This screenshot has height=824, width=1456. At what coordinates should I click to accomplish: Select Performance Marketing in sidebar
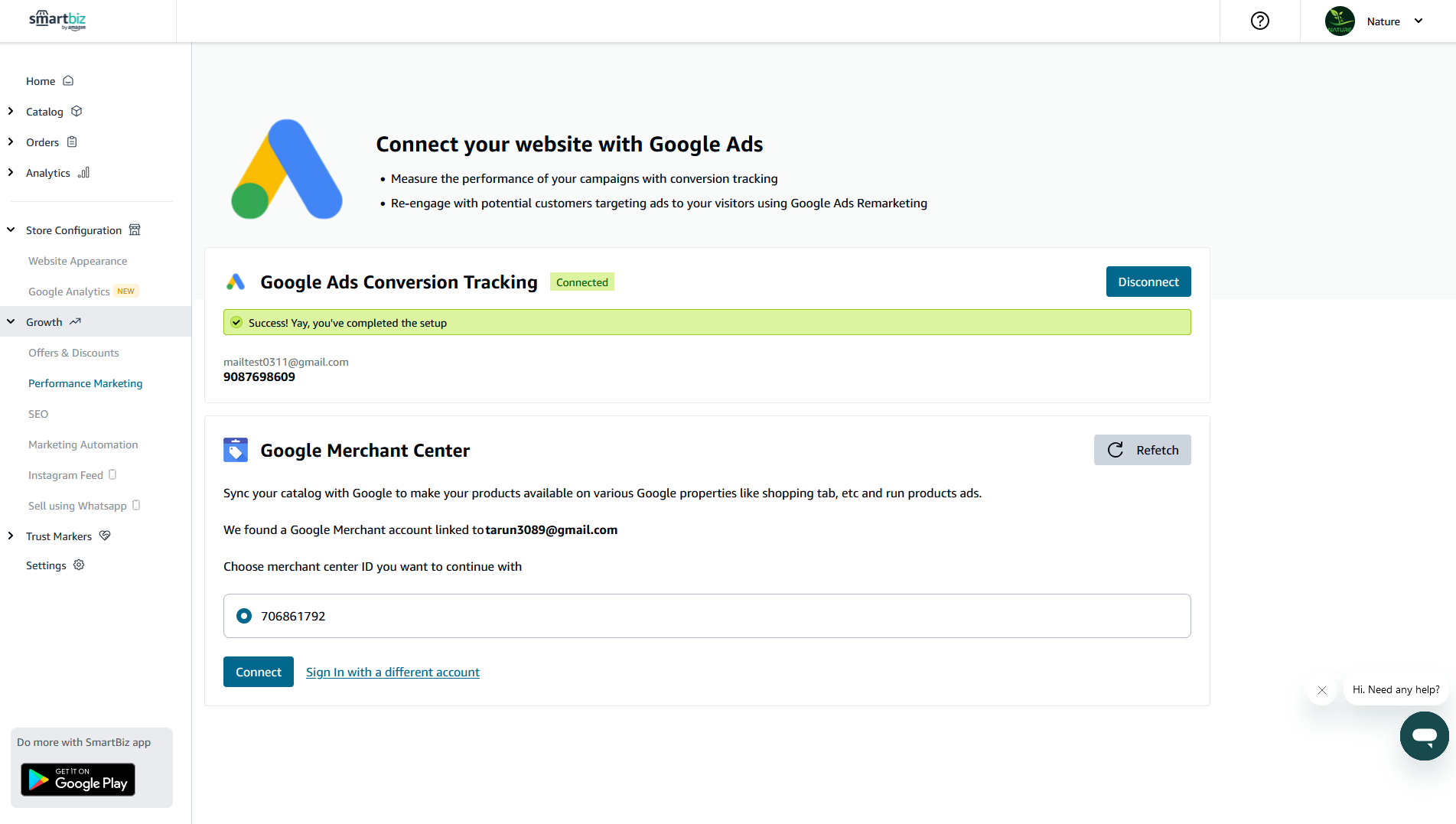coord(85,383)
